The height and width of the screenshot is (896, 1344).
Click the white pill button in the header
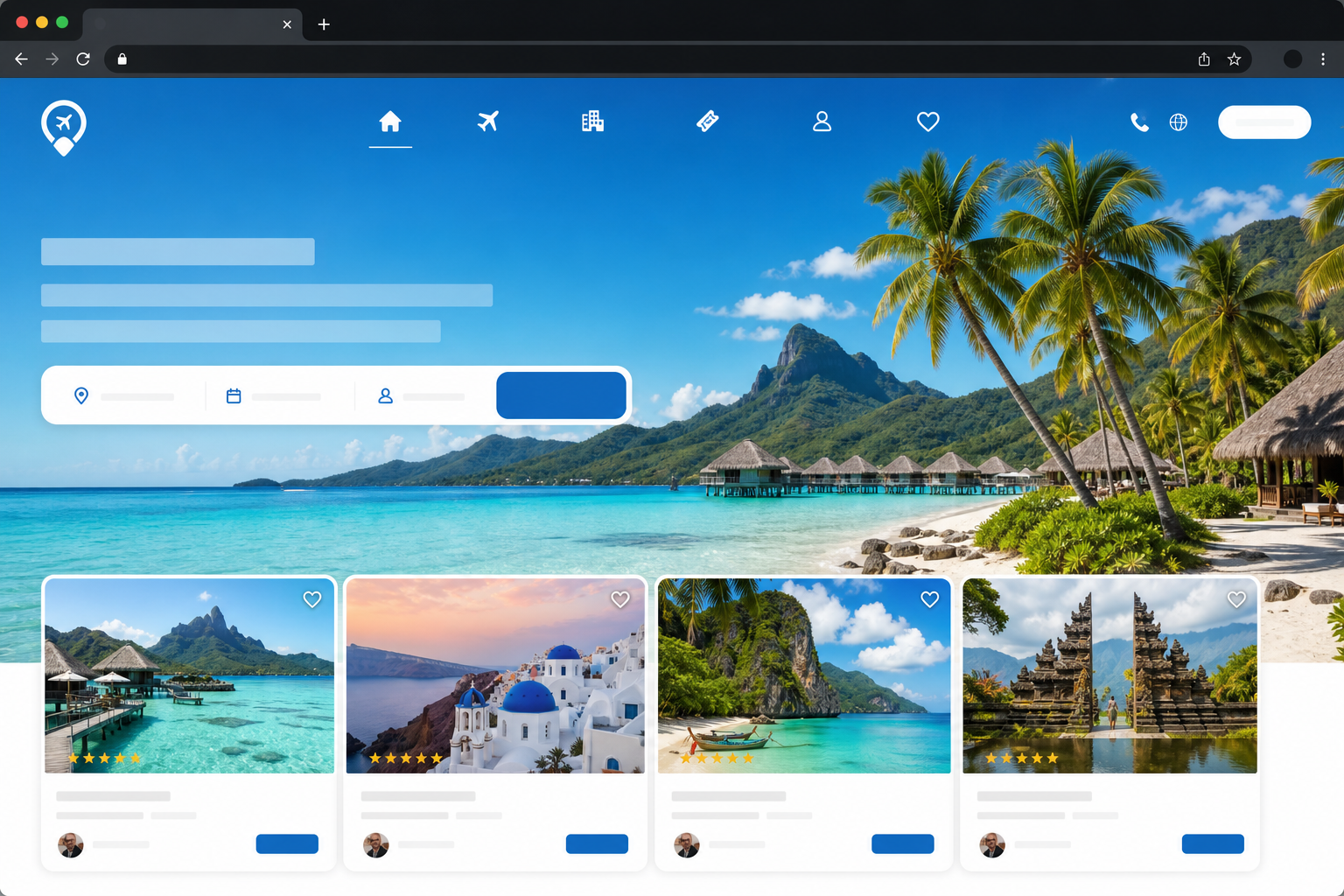point(1264,122)
